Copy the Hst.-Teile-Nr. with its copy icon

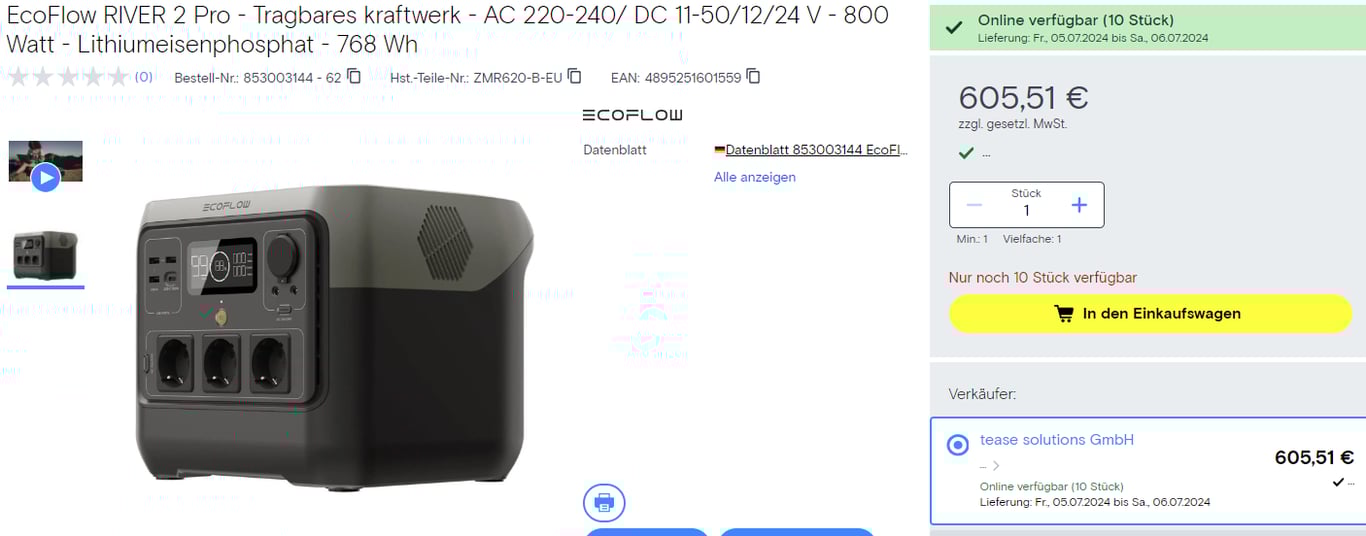pyautogui.click(x=574, y=77)
